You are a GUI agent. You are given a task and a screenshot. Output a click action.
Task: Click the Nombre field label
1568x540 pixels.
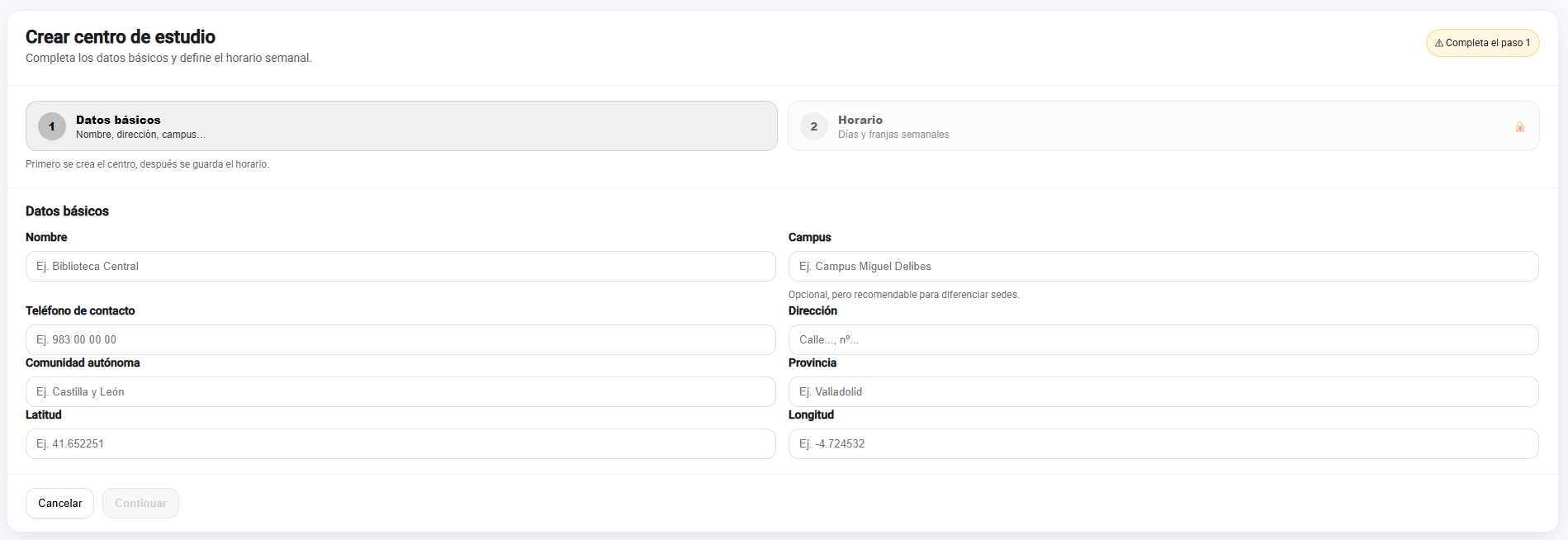click(x=46, y=238)
